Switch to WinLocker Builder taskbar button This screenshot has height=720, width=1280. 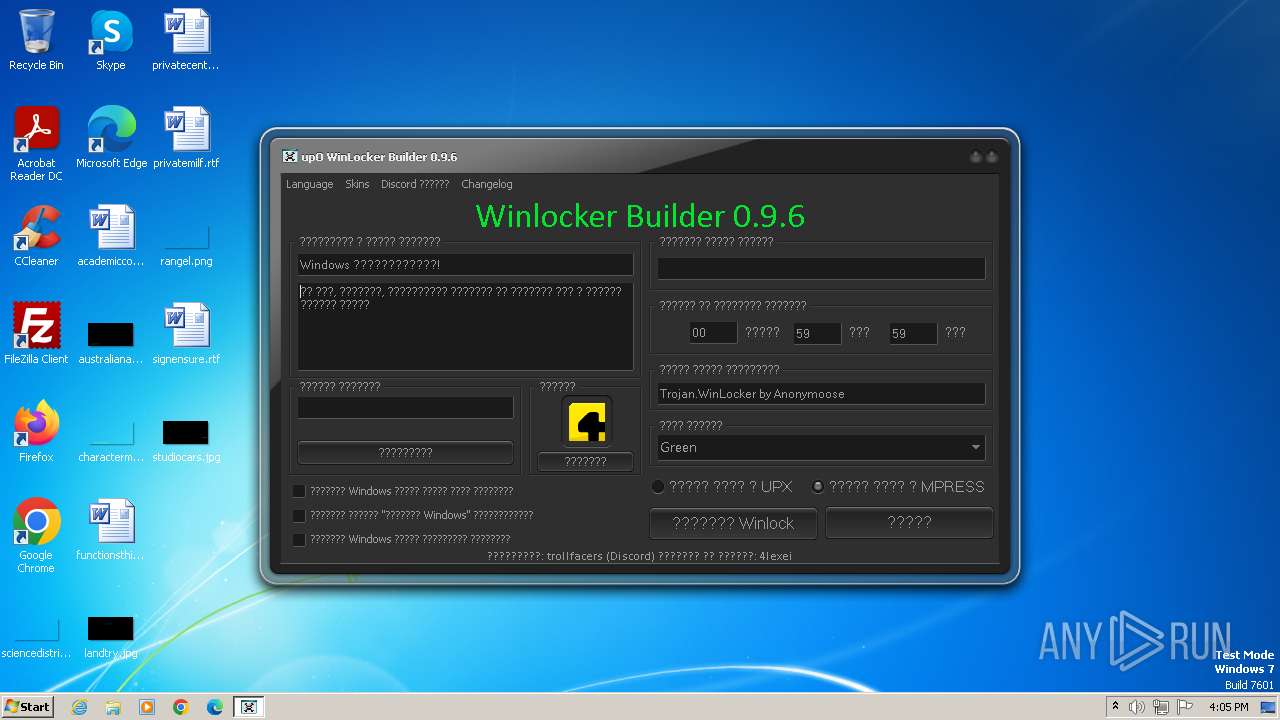[249, 707]
